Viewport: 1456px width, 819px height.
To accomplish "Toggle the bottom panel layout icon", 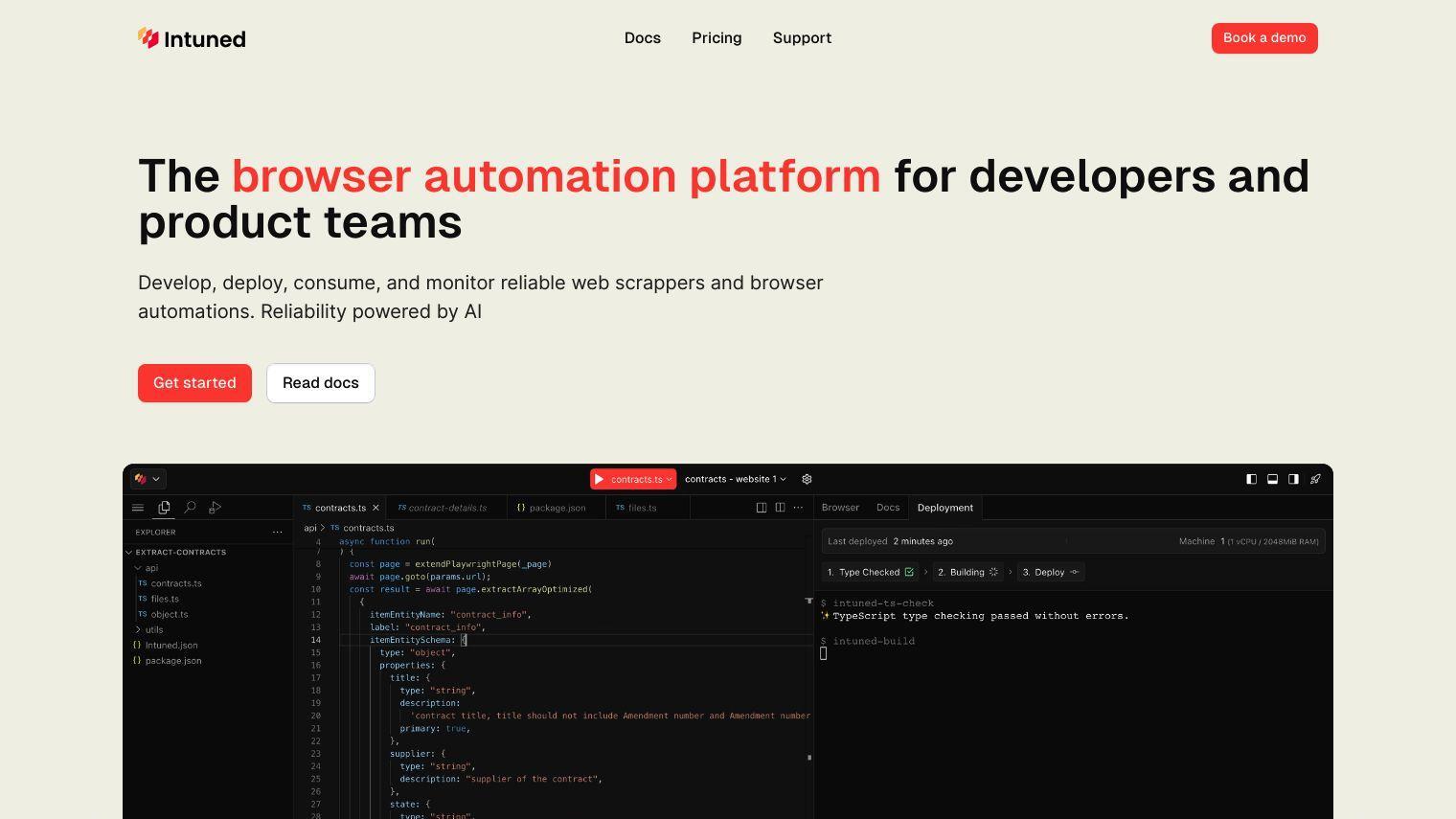I will (x=1272, y=479).
